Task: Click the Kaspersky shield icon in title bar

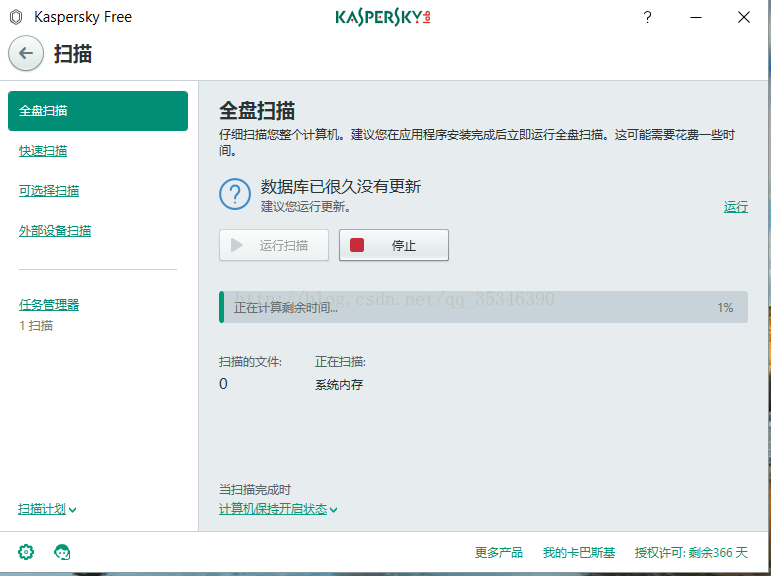Action: (x=16, y=17)
